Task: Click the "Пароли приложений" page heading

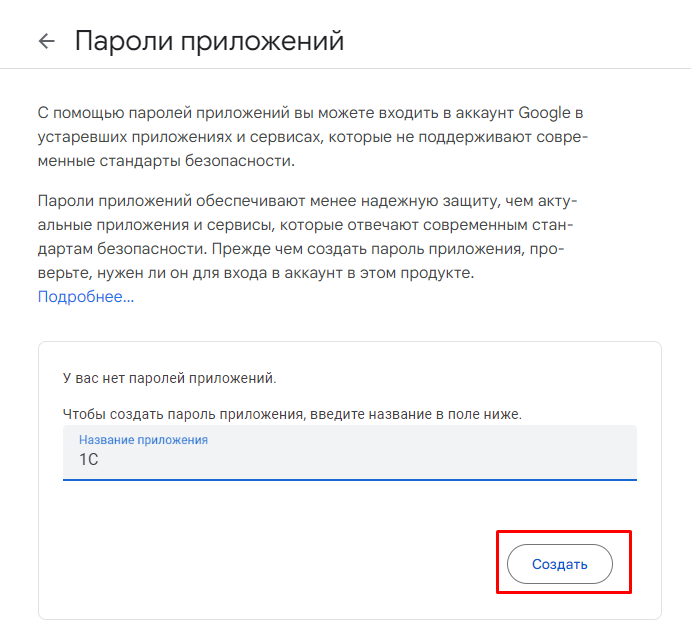Action: 210,41
